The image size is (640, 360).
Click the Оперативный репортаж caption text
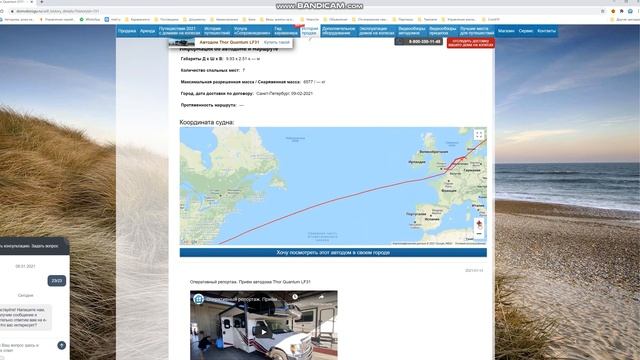[250, 282]
